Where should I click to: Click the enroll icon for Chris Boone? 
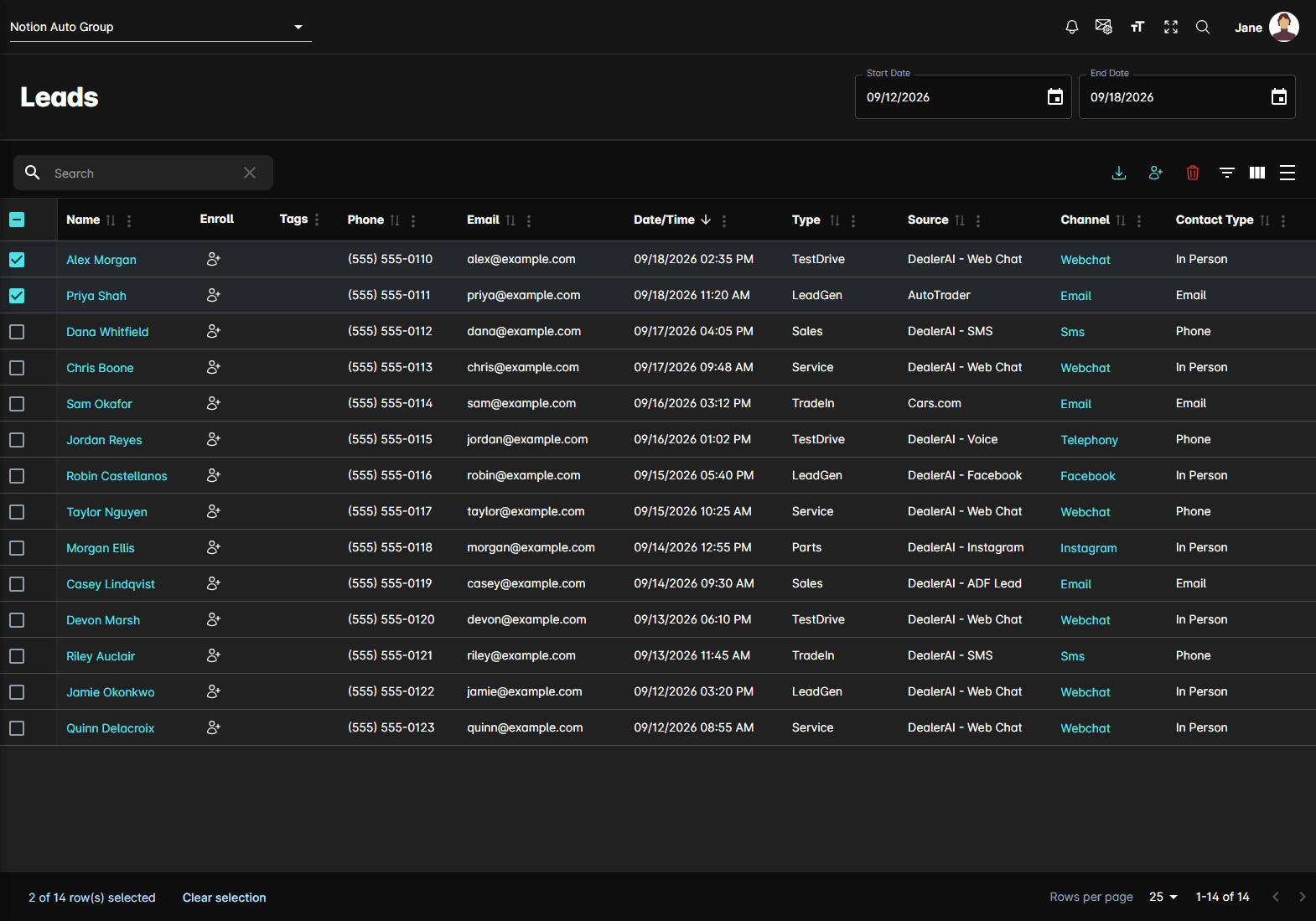(214, 367)
